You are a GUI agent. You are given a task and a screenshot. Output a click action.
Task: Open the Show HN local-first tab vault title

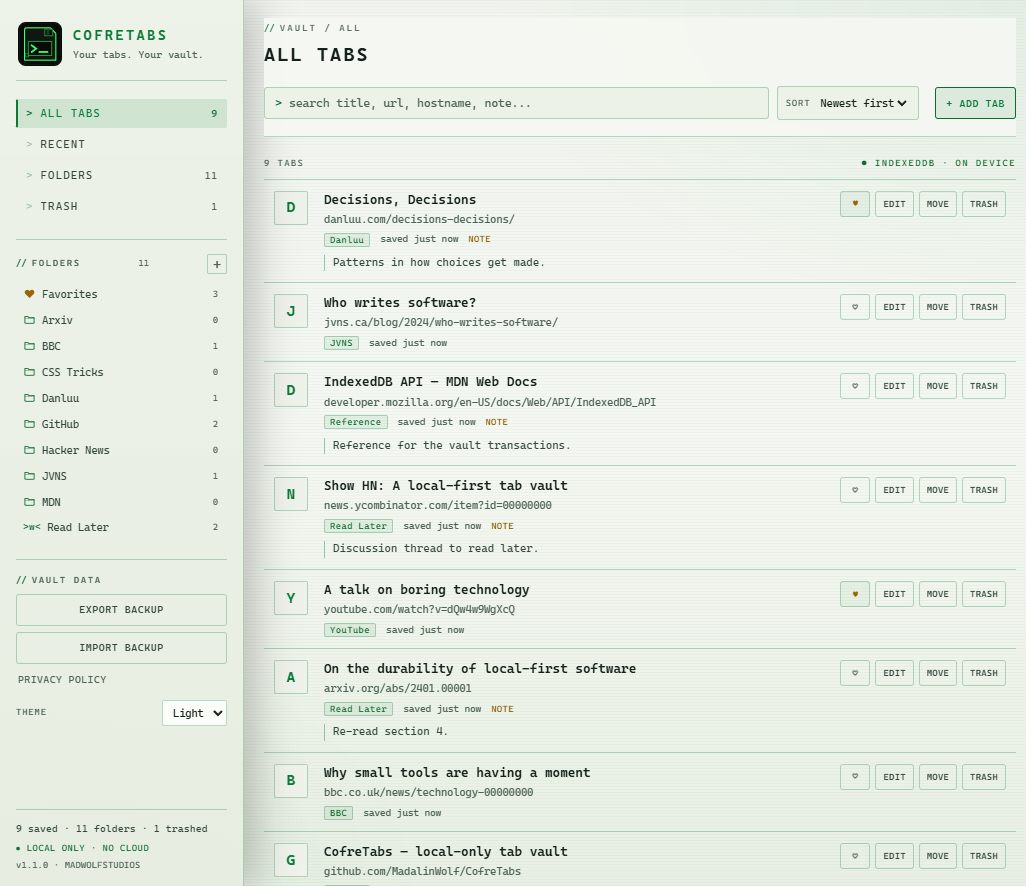pos(446,486)
